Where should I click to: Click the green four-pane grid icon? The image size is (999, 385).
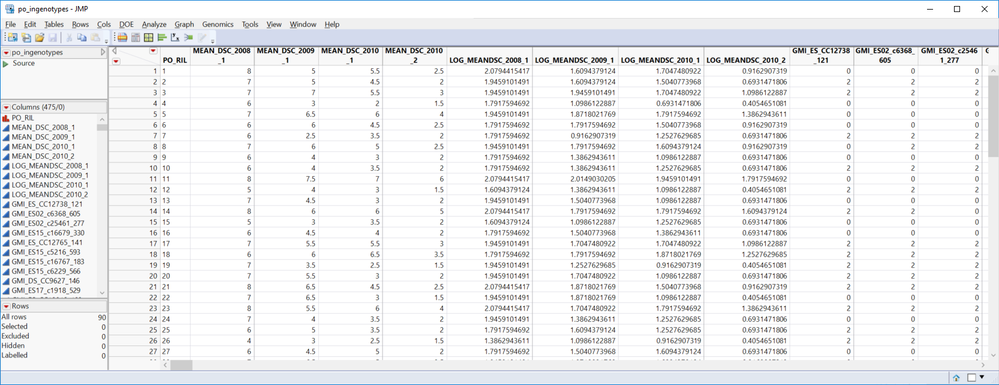tap(148, 38)
